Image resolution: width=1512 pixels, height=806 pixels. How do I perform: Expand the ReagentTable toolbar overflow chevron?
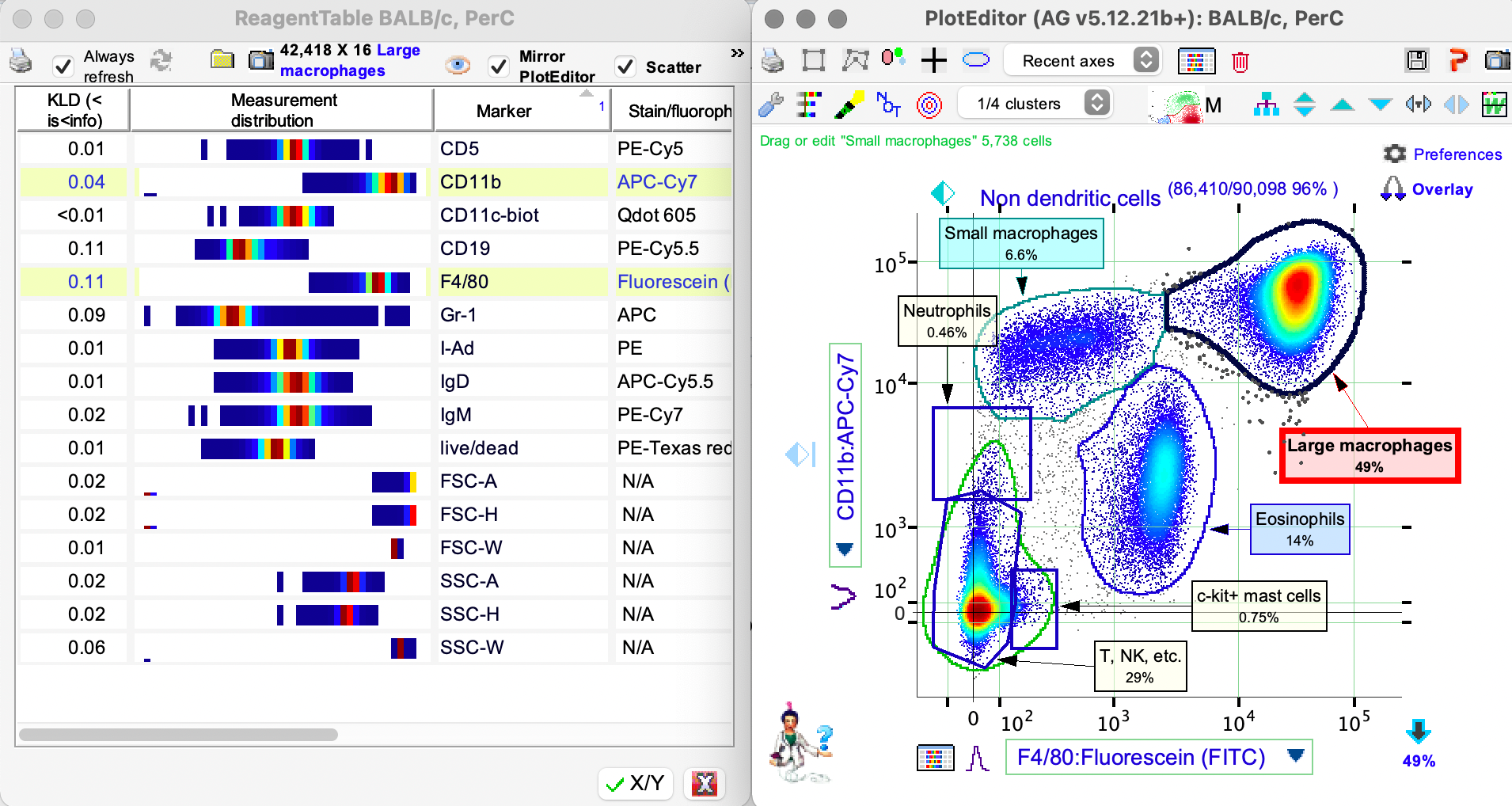click(736, 53)
